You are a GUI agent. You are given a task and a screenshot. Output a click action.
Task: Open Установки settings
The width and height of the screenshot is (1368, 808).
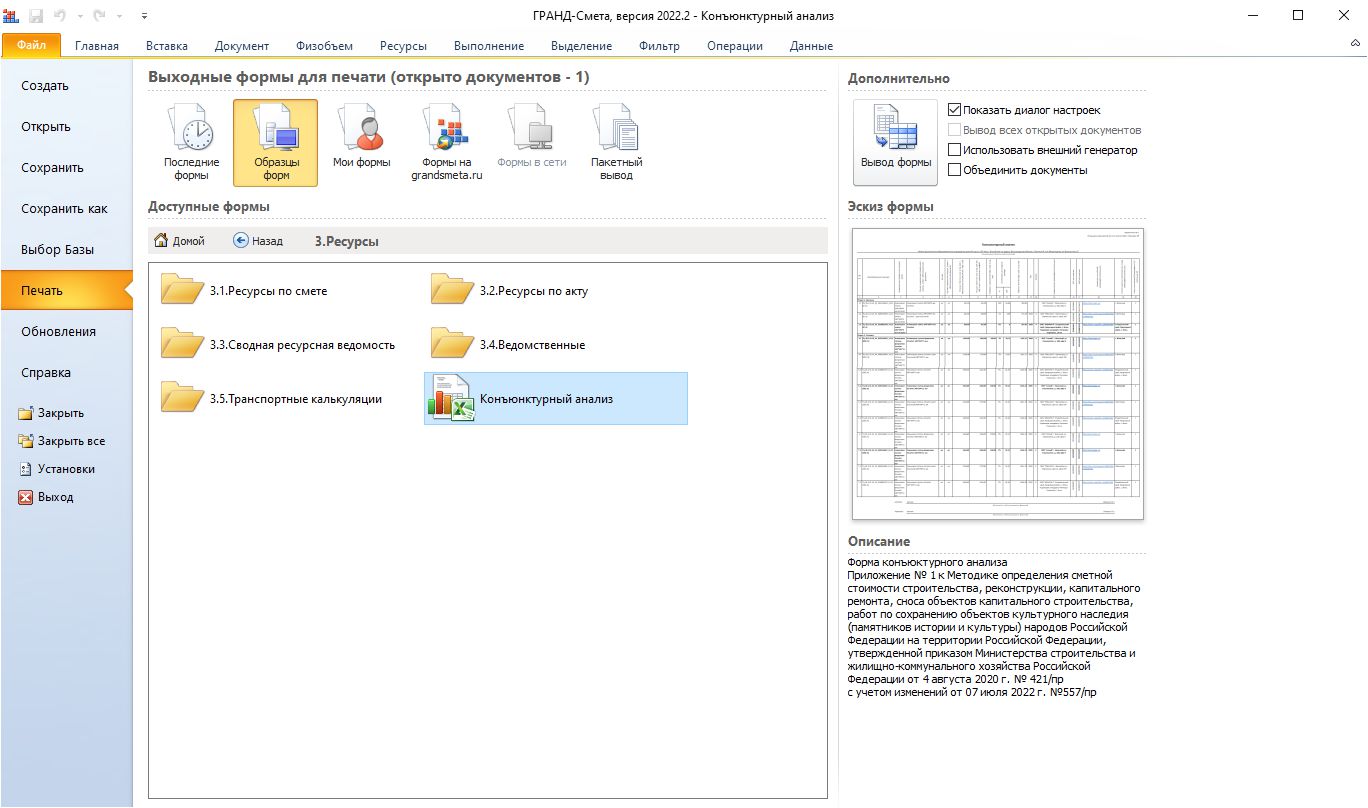coord(58,469)
